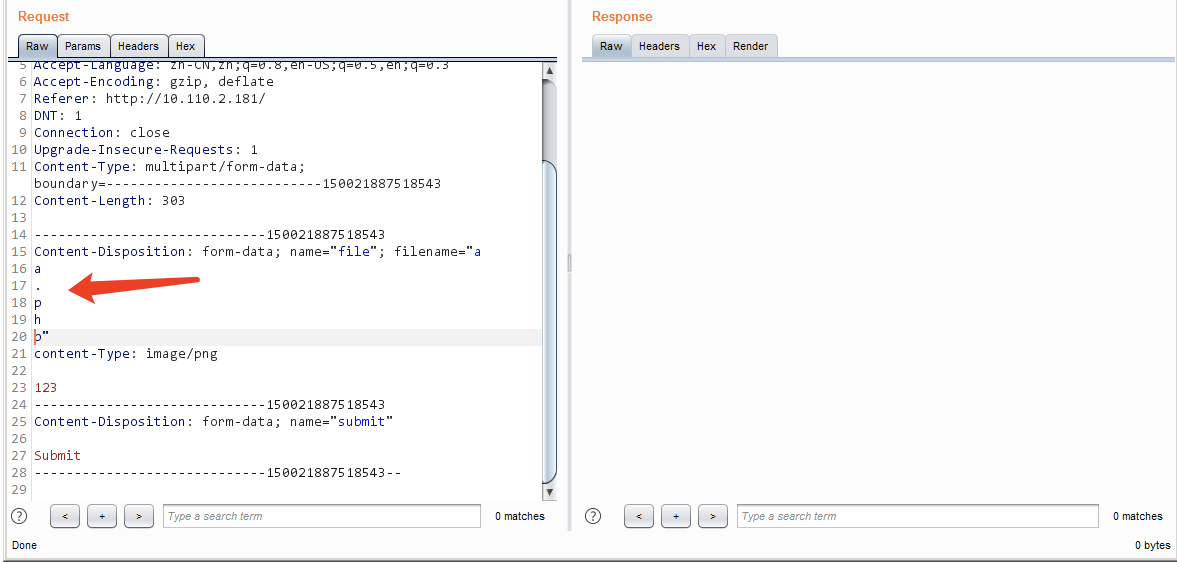1177x562 pixels.
Task: Click the Content-Disposition filename line
Action: point(257,251)
